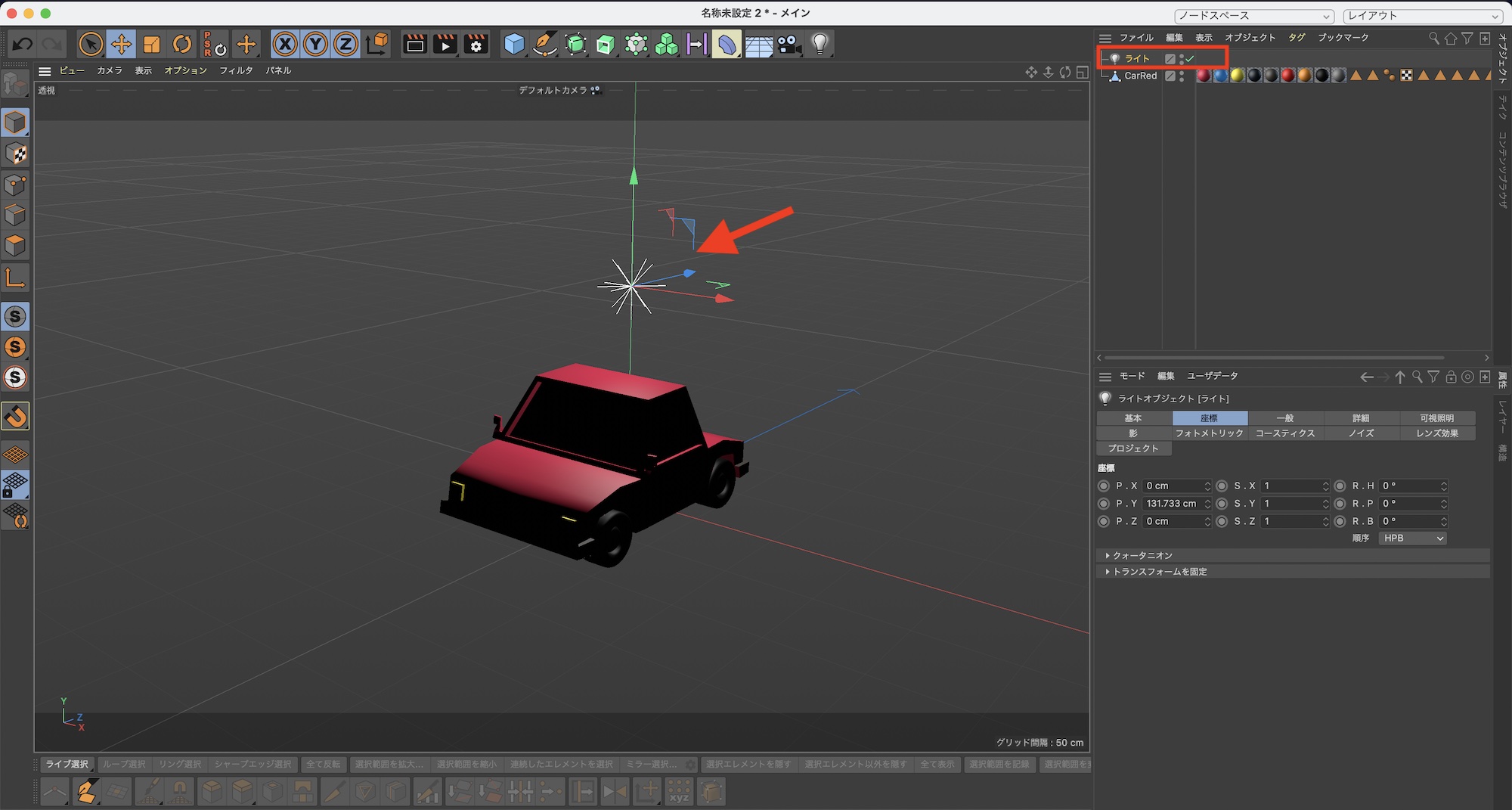Viewport: 1512px width, 810px height.
Task: Open Render Settings gear clapperboard icon
Action: coord(476,45)
